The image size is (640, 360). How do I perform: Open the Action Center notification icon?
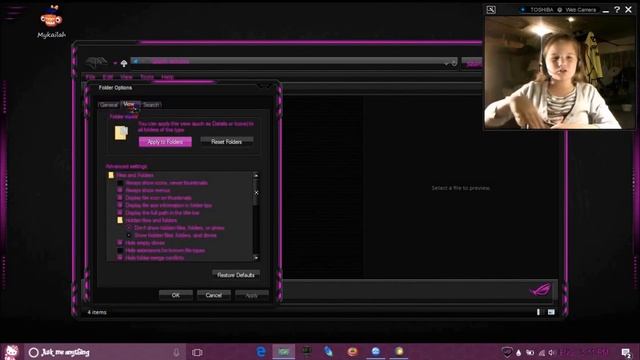pyautogui.click(x=625, y=352)
